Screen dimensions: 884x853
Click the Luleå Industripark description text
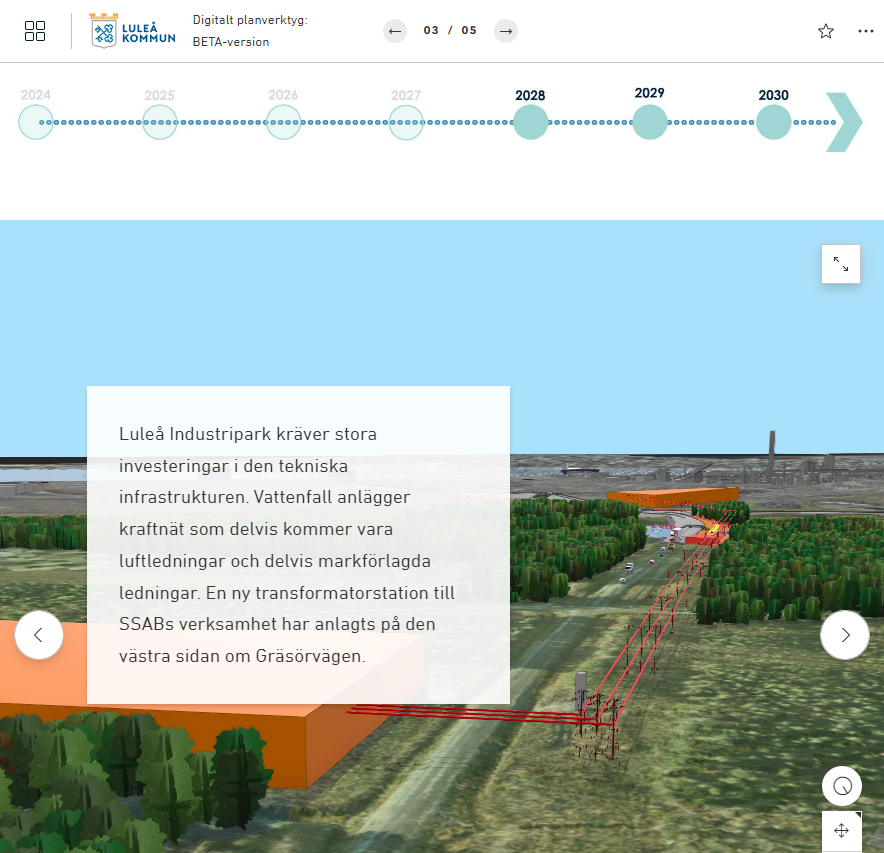287,545
